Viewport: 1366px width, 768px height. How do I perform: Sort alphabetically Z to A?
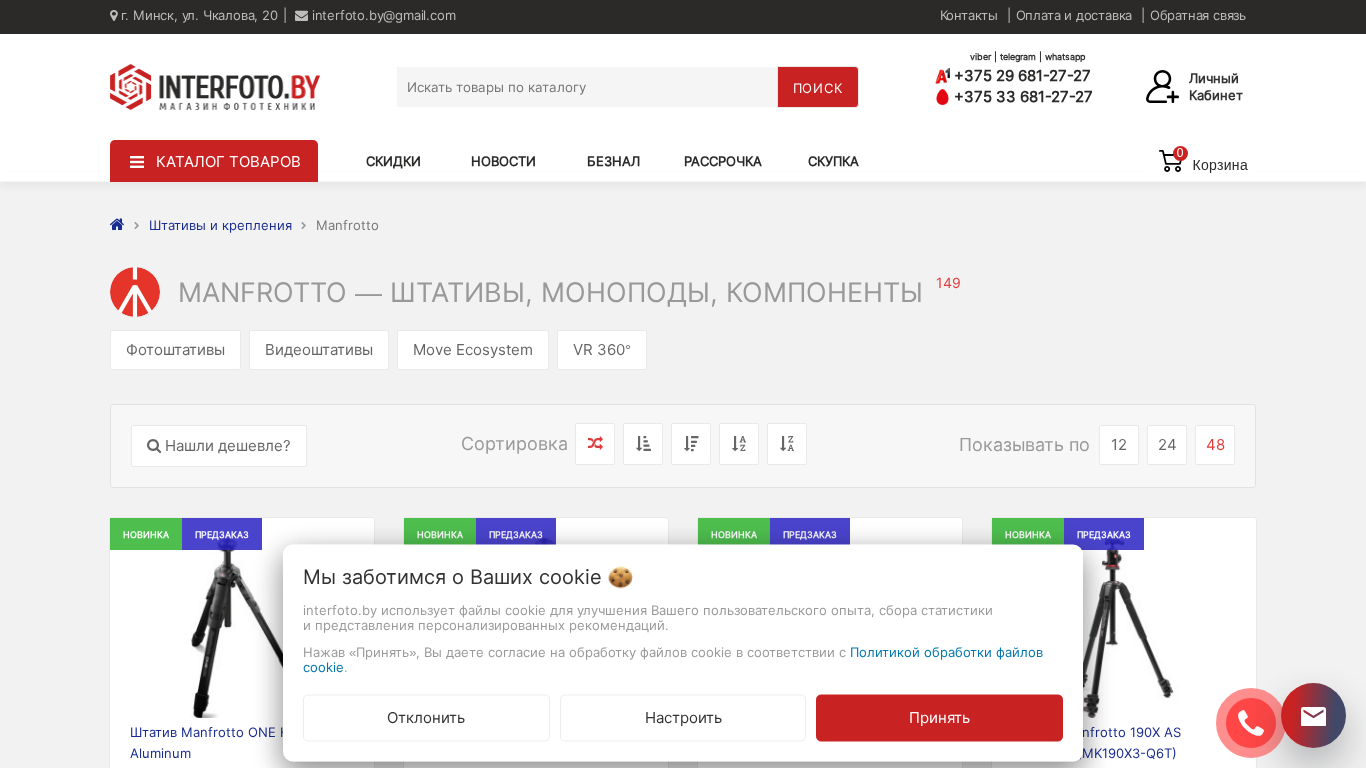coord(787,444)
